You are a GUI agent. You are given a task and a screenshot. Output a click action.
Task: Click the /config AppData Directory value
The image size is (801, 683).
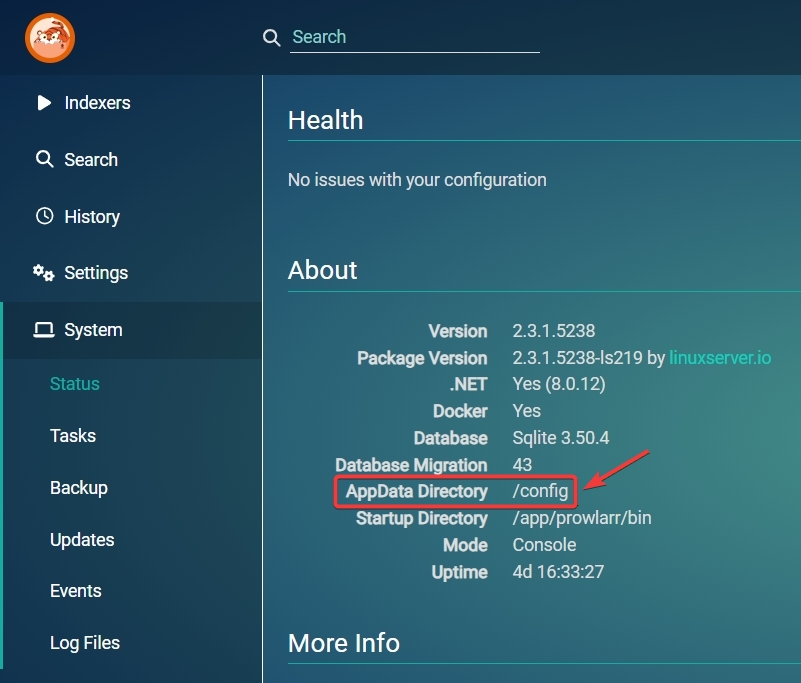pos(540,491)
